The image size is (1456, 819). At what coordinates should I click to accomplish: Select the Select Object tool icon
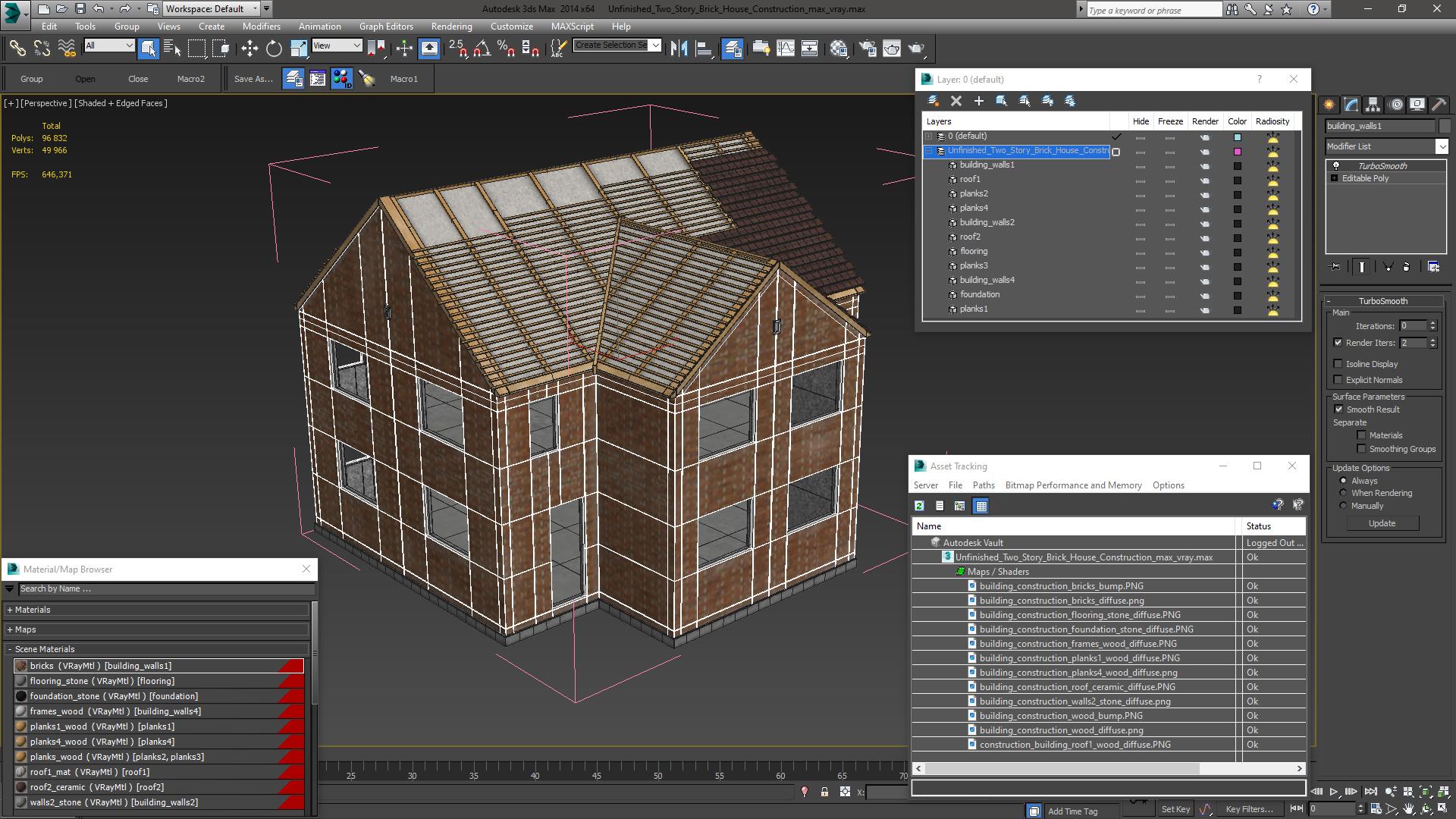(x=148, y=48)
